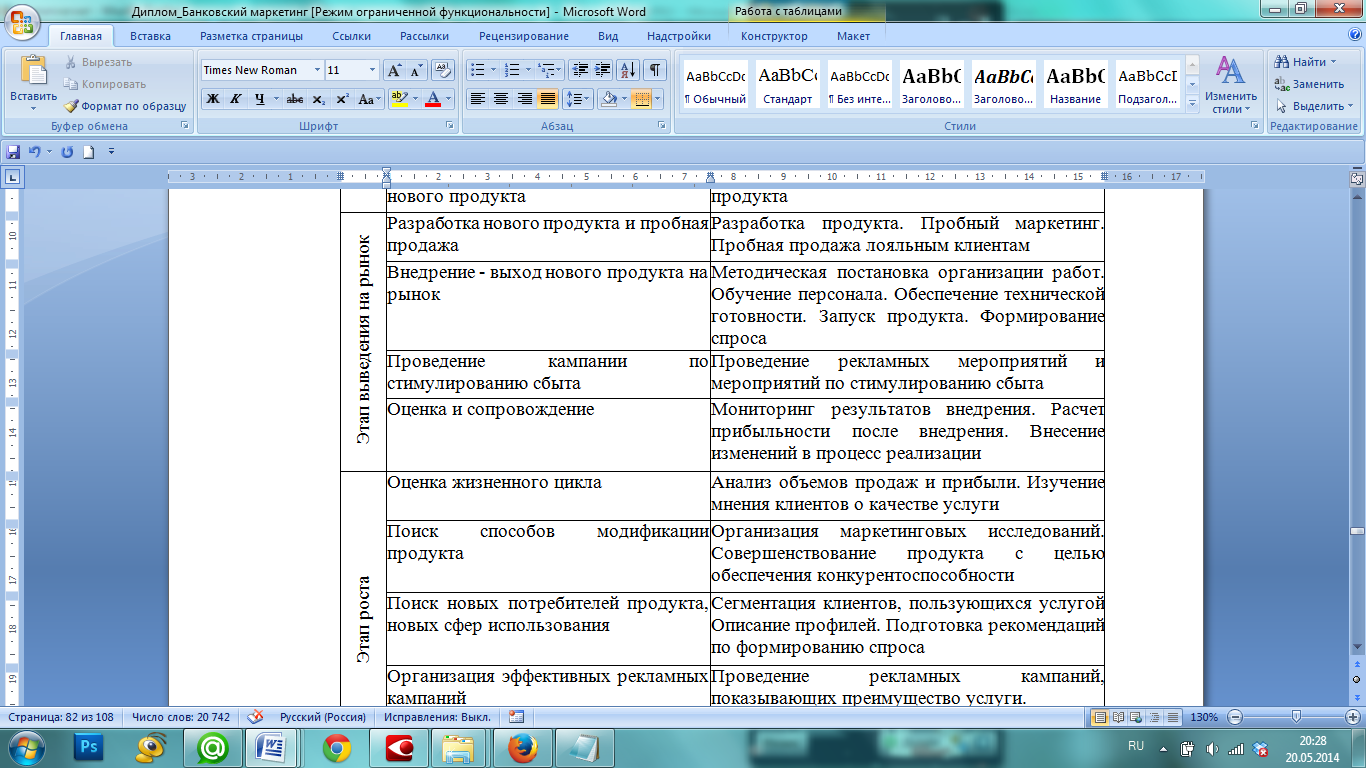Click Найти search button
The image size is (1366, 768).
coord(1306,62)
